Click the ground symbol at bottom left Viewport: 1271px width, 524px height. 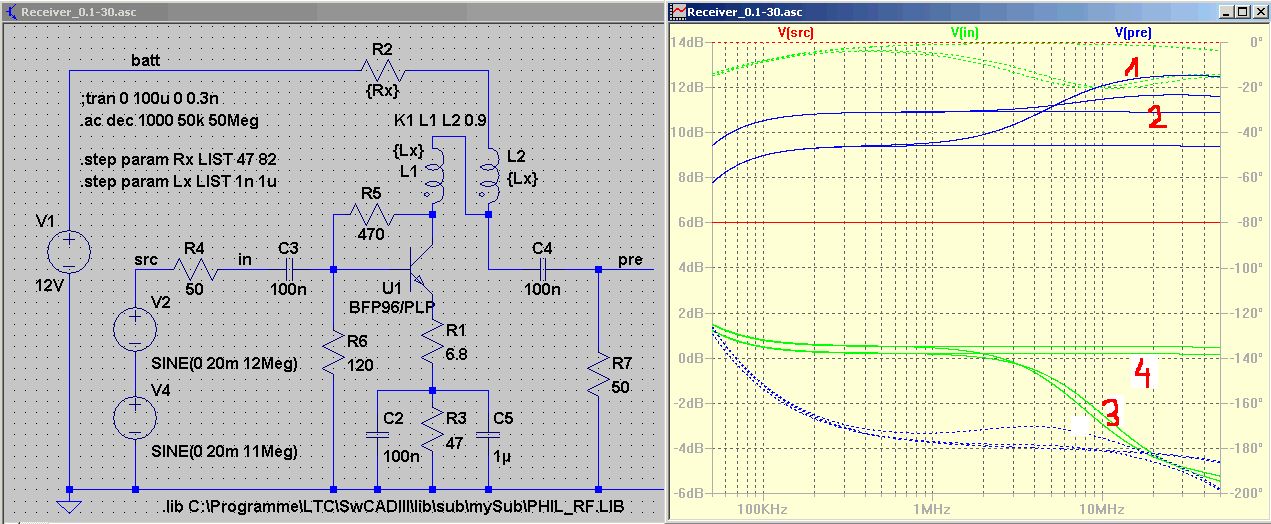point(71,506)
